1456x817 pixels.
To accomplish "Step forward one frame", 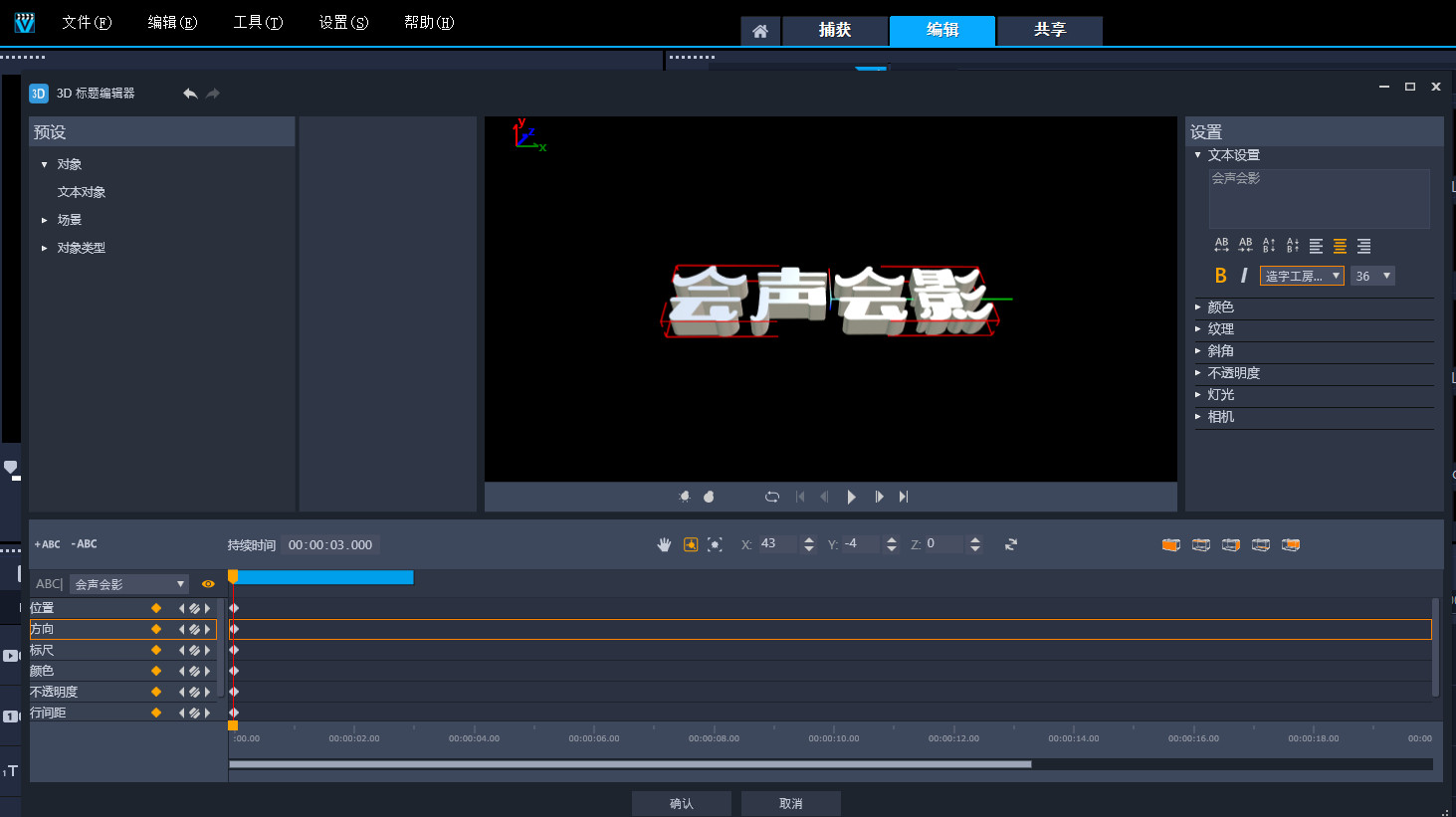I will point(879,497).
